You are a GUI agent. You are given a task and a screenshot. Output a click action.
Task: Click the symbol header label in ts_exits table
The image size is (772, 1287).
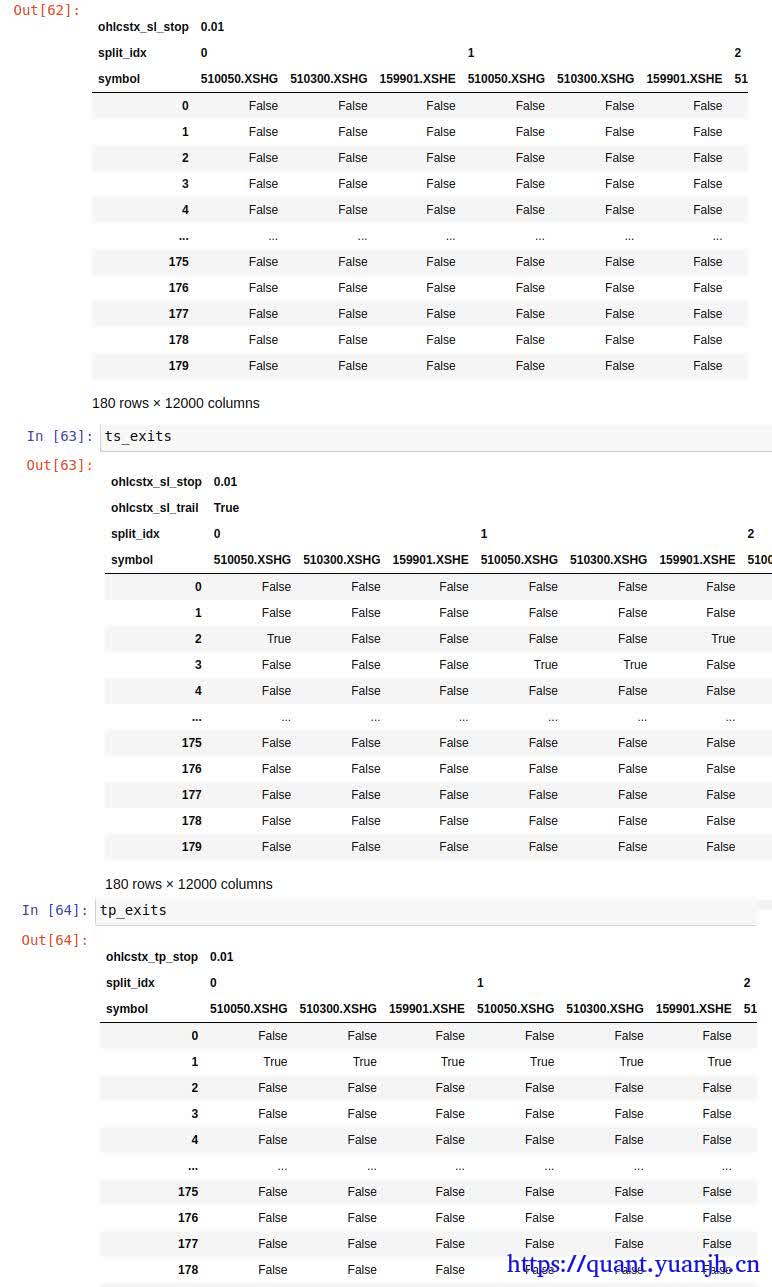tap(132, 560)
